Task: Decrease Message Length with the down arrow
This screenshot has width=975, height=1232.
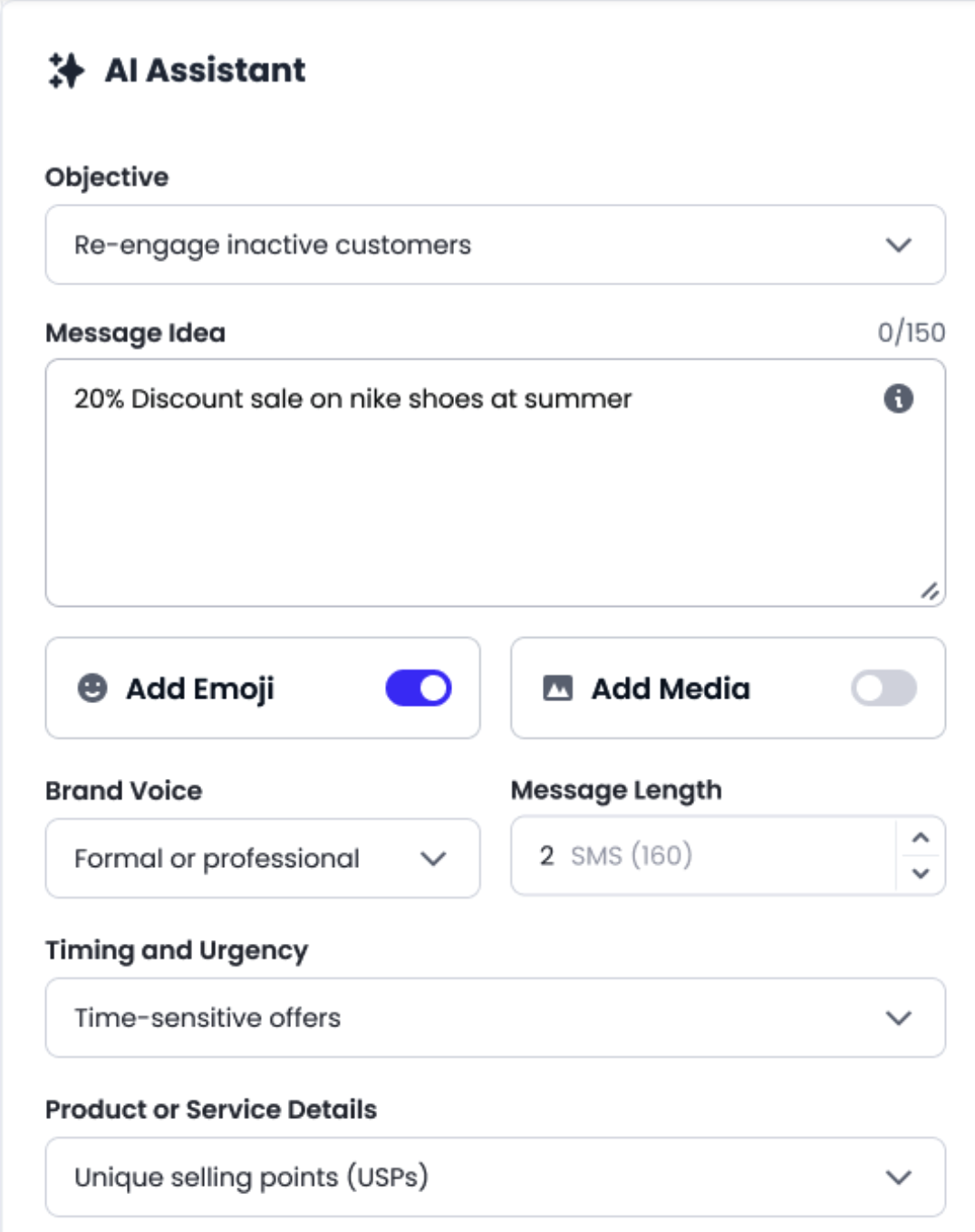Action: (921, 873)
